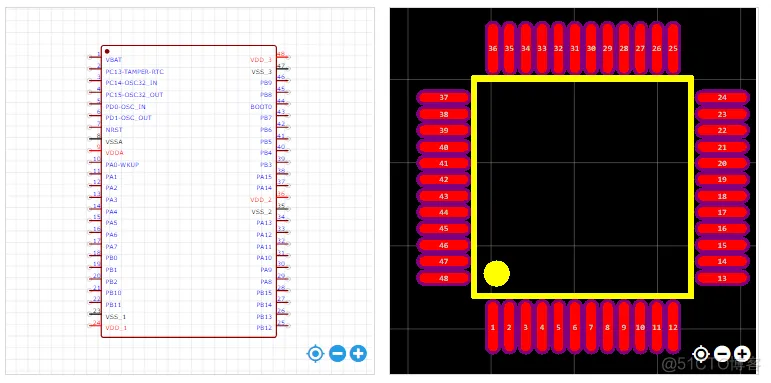Zoom in on the PCB footprint view
Viewport: 771px width, 383px height.
(x=742, y=354)
